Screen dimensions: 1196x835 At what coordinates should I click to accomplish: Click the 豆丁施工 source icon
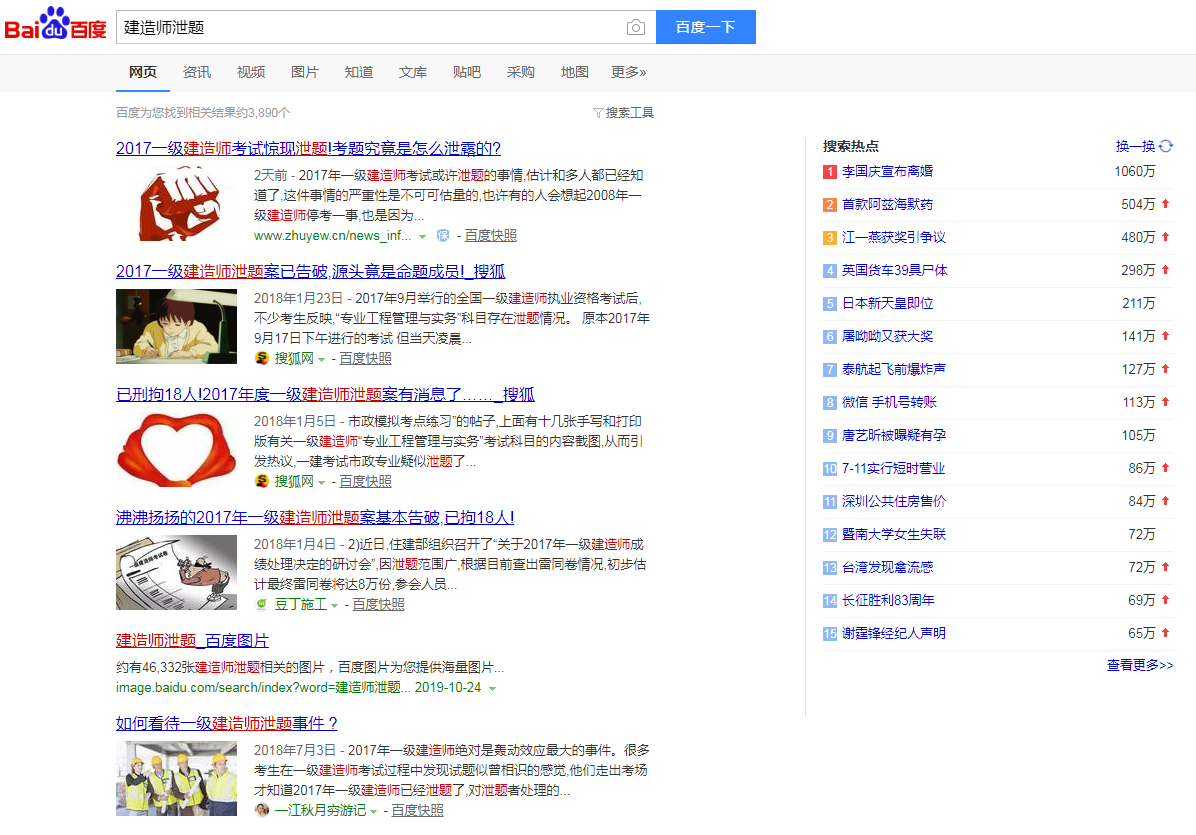pyautogui.click(x=262, y=604)
